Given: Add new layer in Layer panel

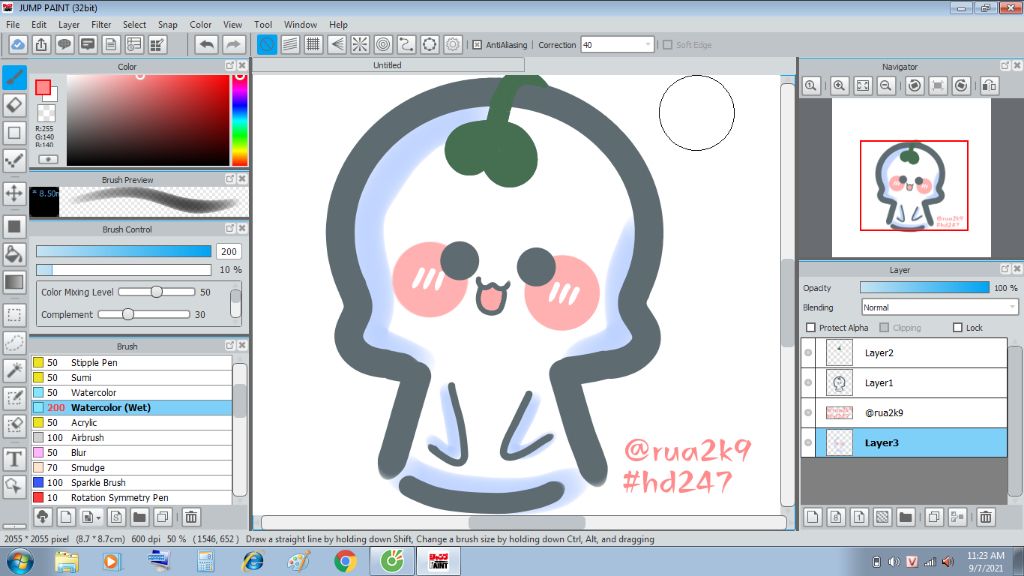Looking at the screenshot, I should pos(812,517).
